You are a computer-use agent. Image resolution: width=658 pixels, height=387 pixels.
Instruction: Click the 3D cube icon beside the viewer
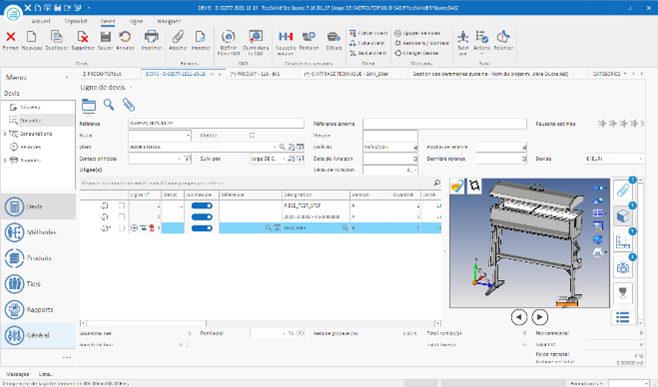coord(623,216)
